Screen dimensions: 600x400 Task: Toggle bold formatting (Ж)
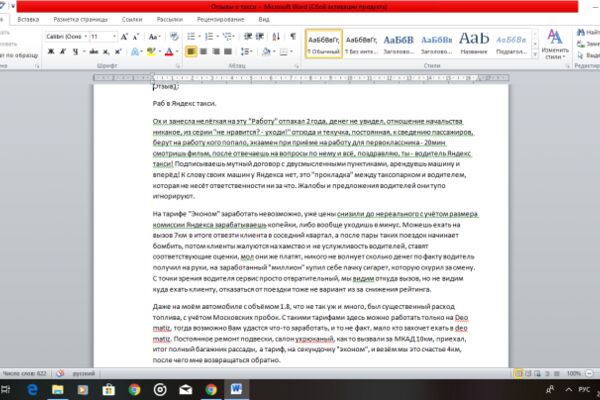pyautogui.click(x=51, y=51)
